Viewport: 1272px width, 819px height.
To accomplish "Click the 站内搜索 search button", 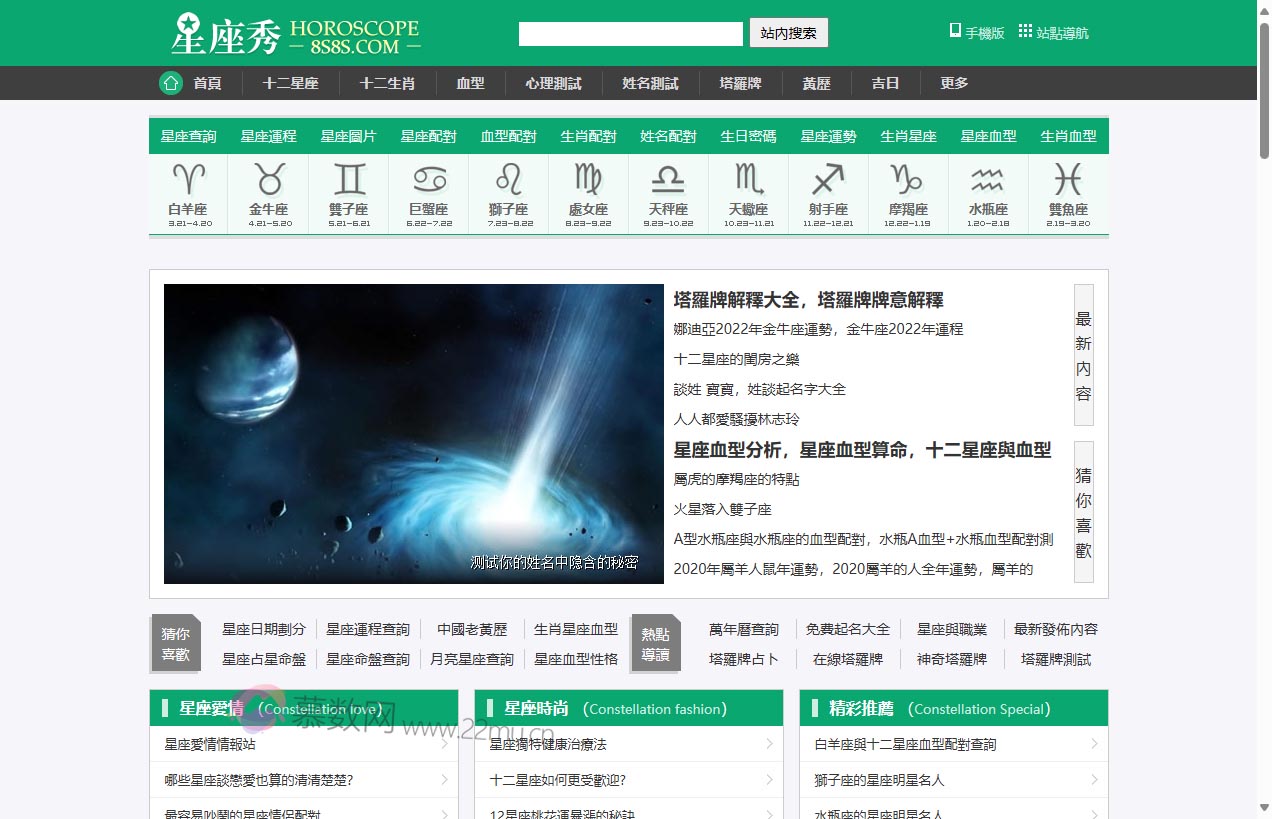I will [789, 32].
